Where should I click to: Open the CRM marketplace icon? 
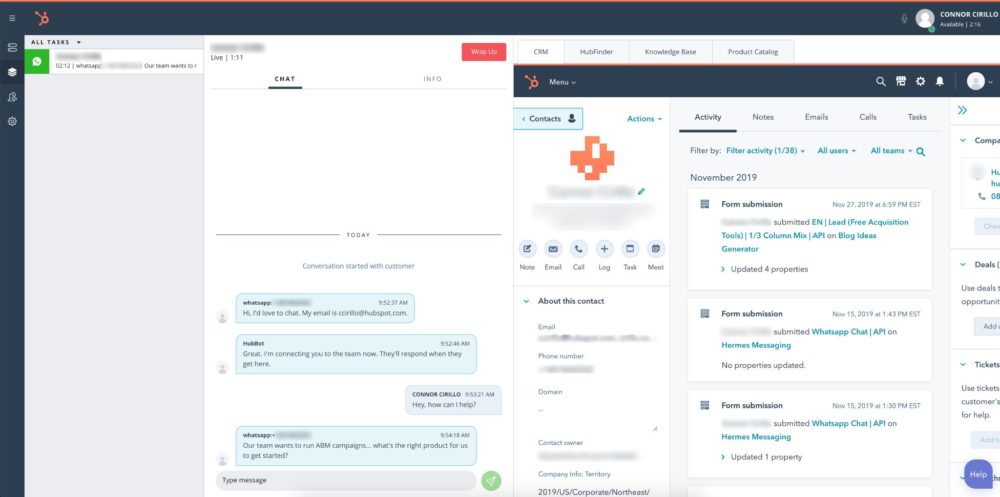coord(901,82)
